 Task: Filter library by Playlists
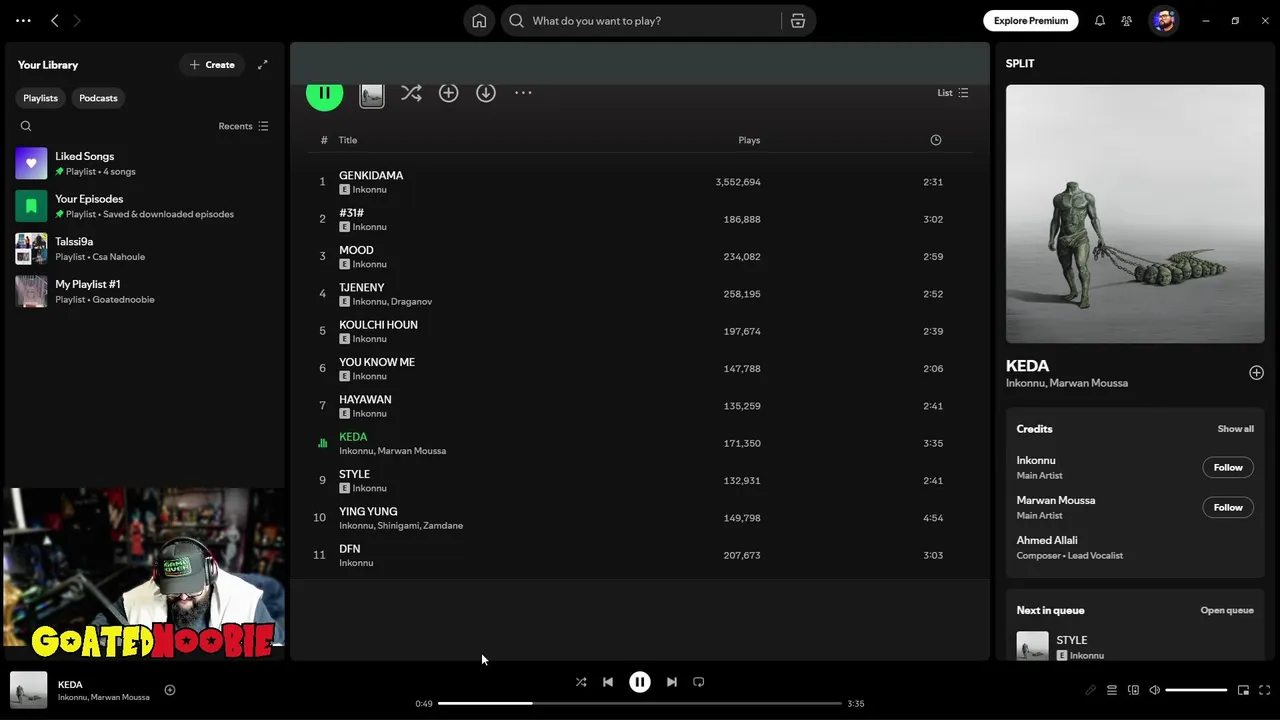click(x=41, y=98)
